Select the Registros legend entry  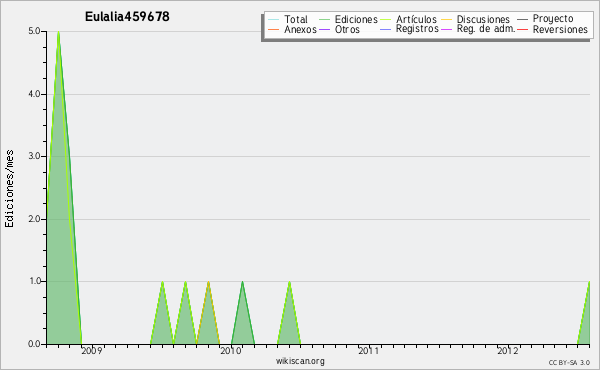pyautogui.click(x=409, y=29)
